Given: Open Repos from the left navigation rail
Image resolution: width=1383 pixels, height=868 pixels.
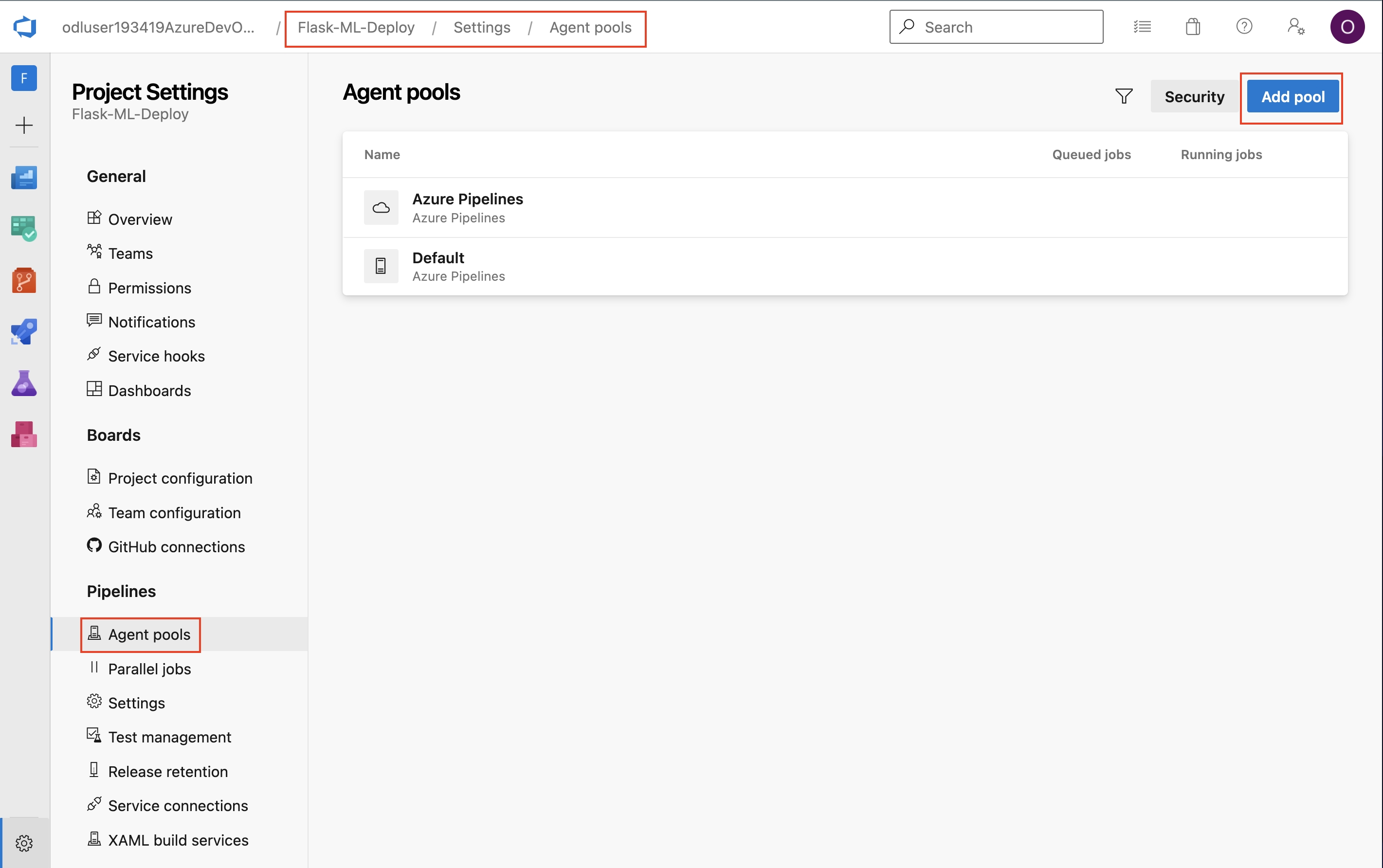Looking at the screenshot, I should tap(24, 281).
